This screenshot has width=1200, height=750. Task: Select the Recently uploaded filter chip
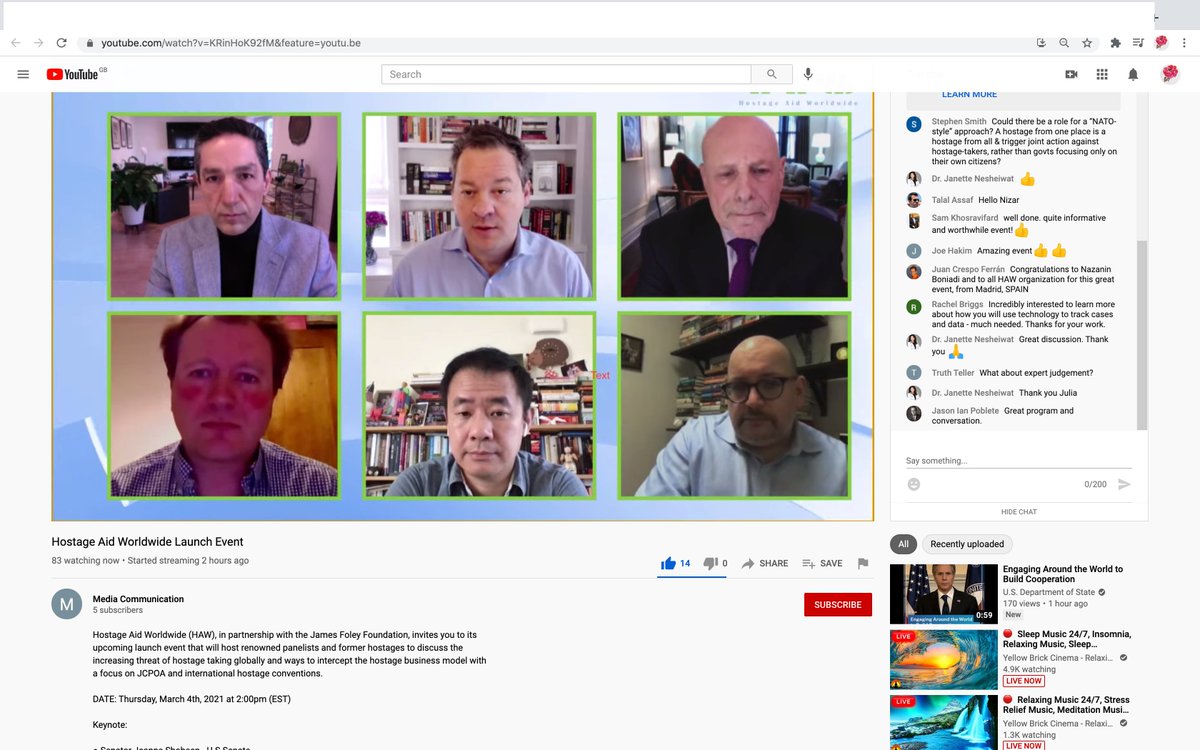click(x=967, y=544)
